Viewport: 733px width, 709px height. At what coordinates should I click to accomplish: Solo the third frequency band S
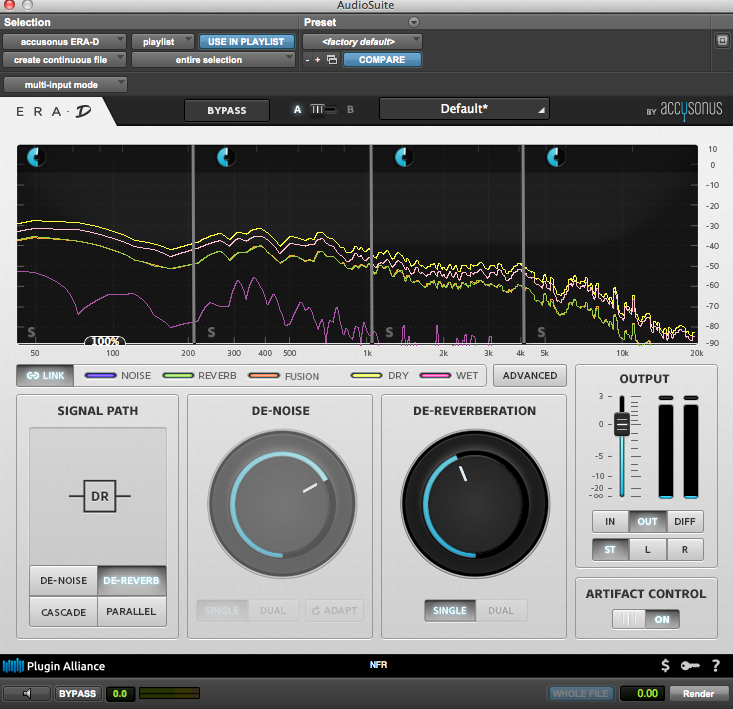coord(389,332)
